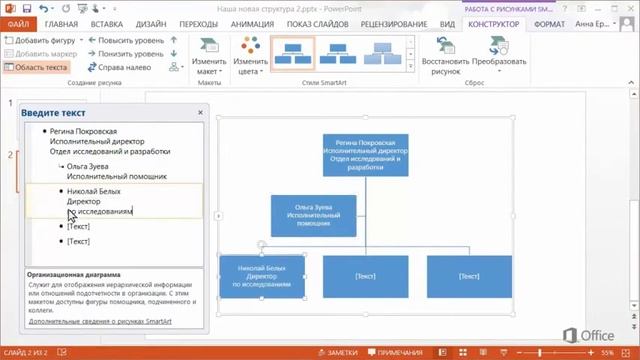The height and width of the screenshot is (360, 640).
Task: Select the Николай Белых box in diagram
Action: 262,276
